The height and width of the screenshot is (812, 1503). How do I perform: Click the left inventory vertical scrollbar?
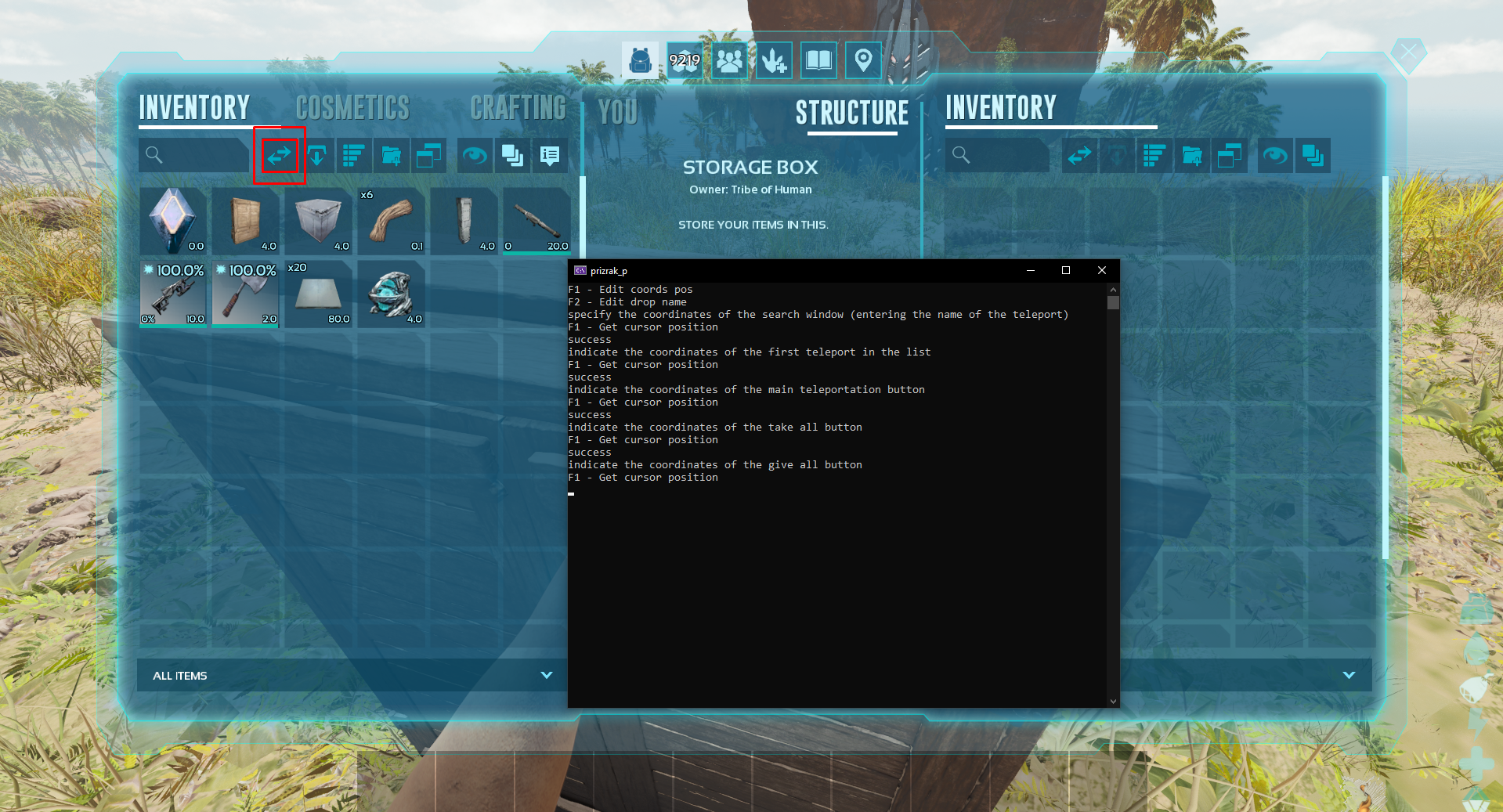click(x=582, y=216)
